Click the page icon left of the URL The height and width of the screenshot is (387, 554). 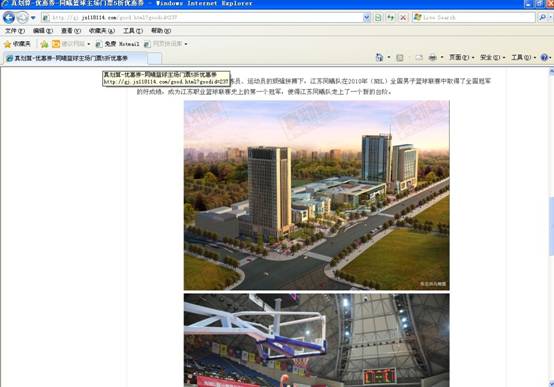click(46, 18)
